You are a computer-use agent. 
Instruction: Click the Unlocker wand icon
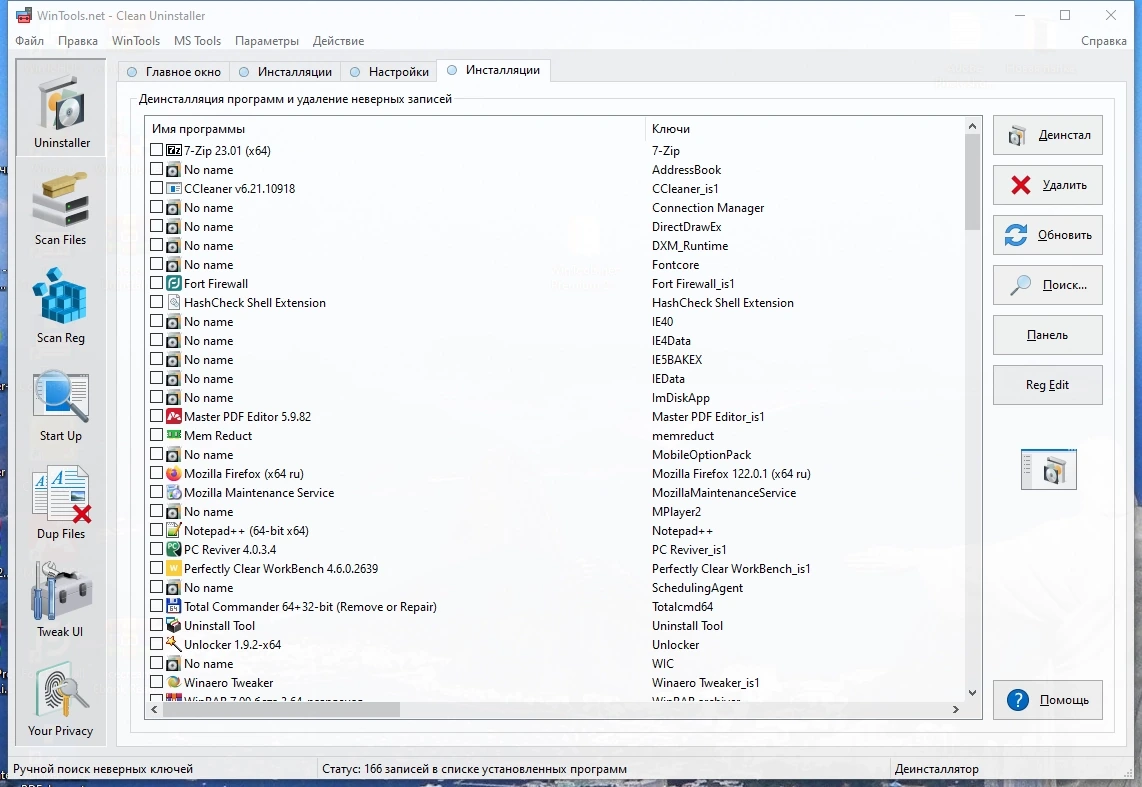click(173, 644)
